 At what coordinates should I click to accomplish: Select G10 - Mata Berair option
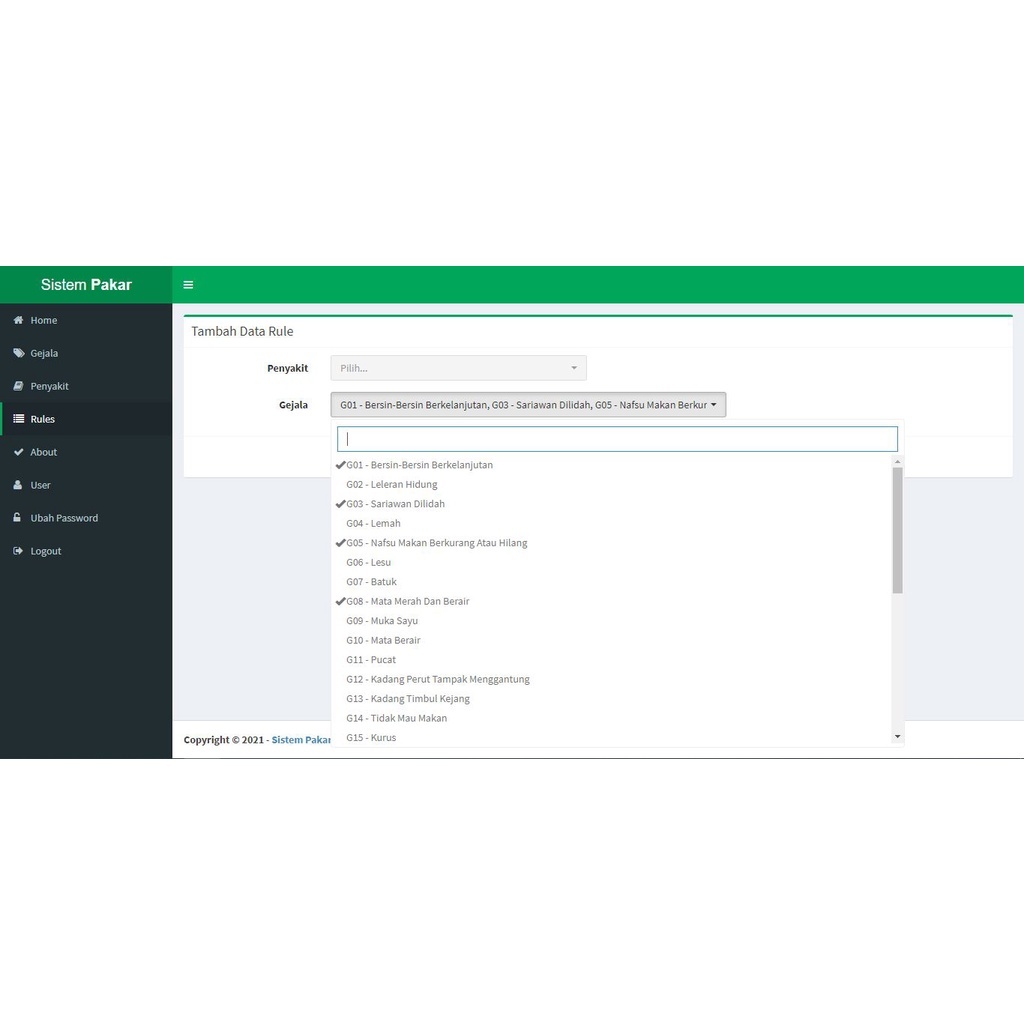click(x=611, y=640)
